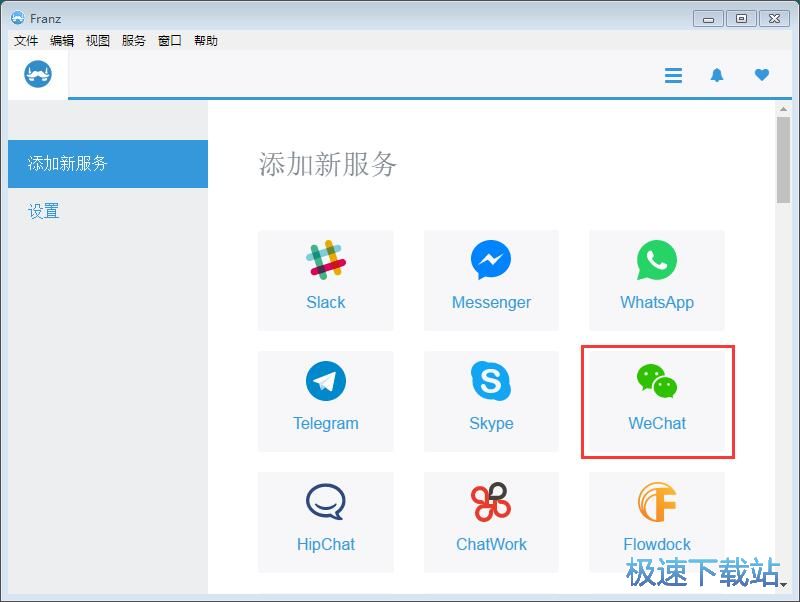Open the 文件 menu

tap(26, 40)
